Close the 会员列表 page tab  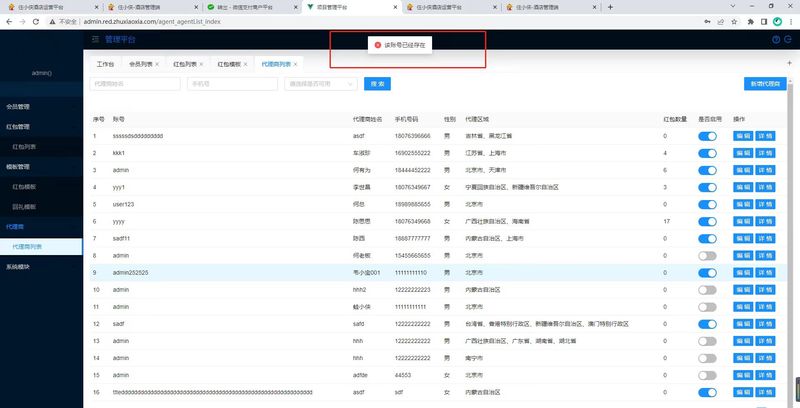click(157, 64)
